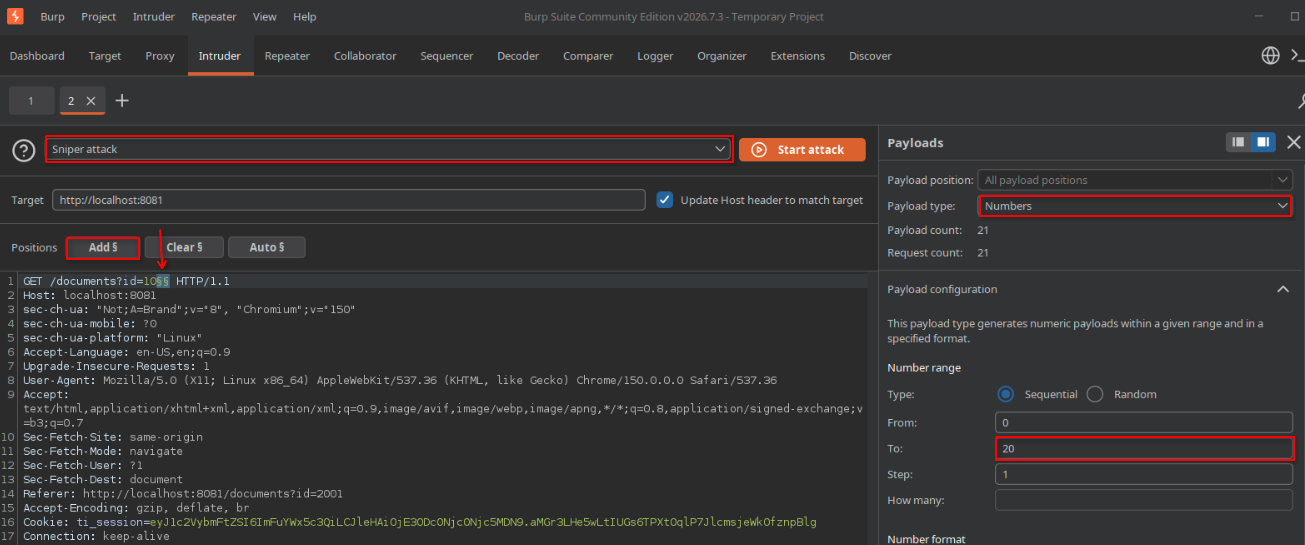Select the Random number range type
Image resolution: width=1305 pixels, height=545 pixels.
coord(1094,394)
